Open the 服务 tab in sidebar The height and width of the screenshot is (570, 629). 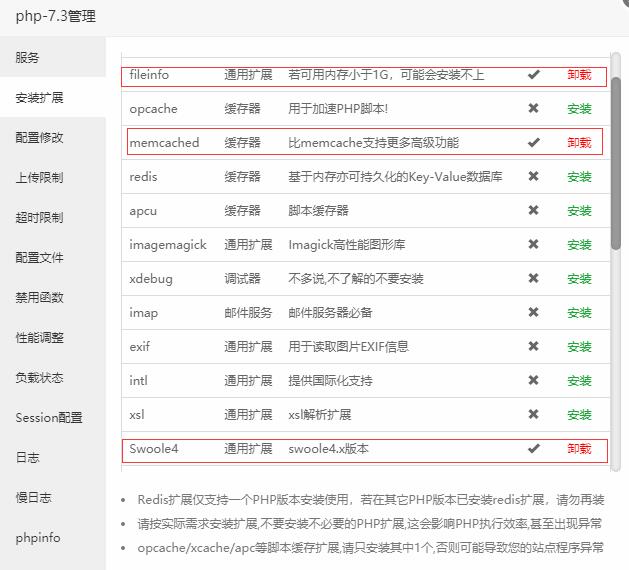(x=28, y=58)
